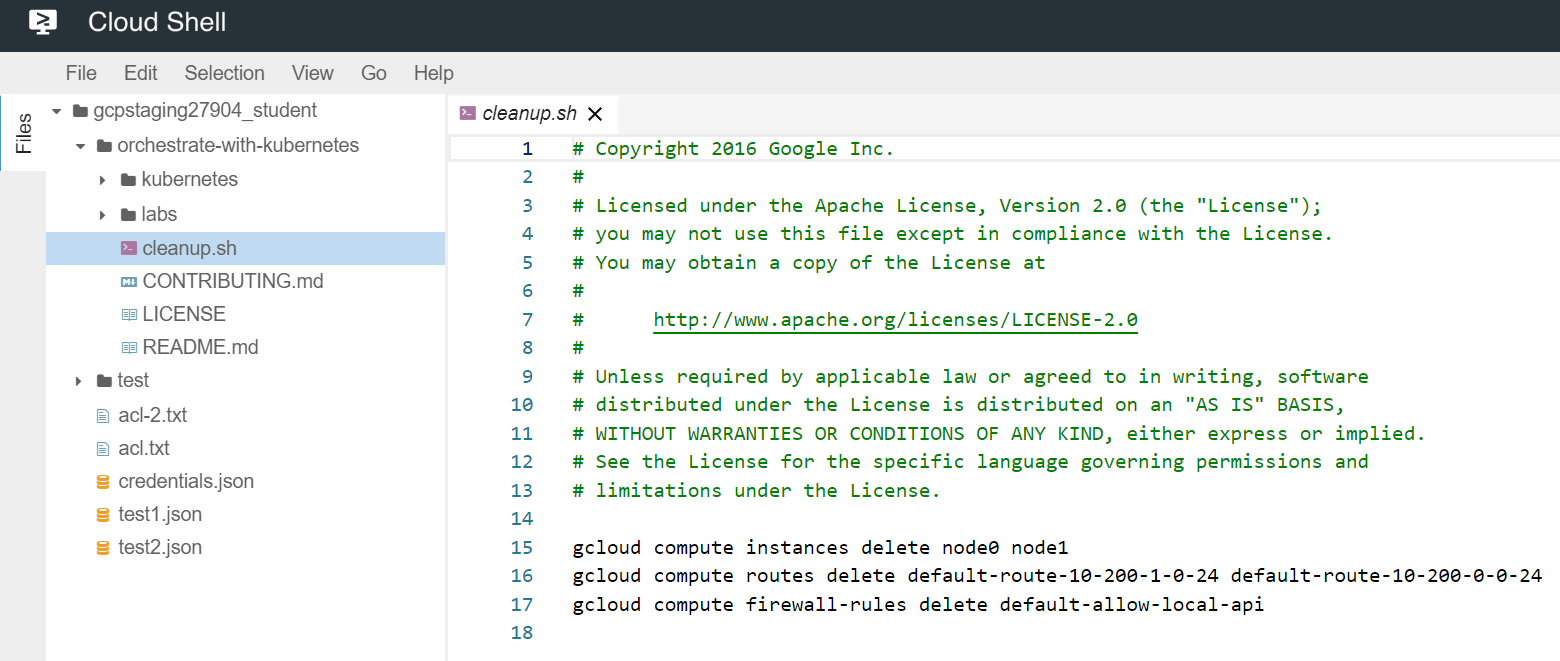Expand the kubernetes folder arrow
Screen dimensions: 1560x661
[102, 181]
